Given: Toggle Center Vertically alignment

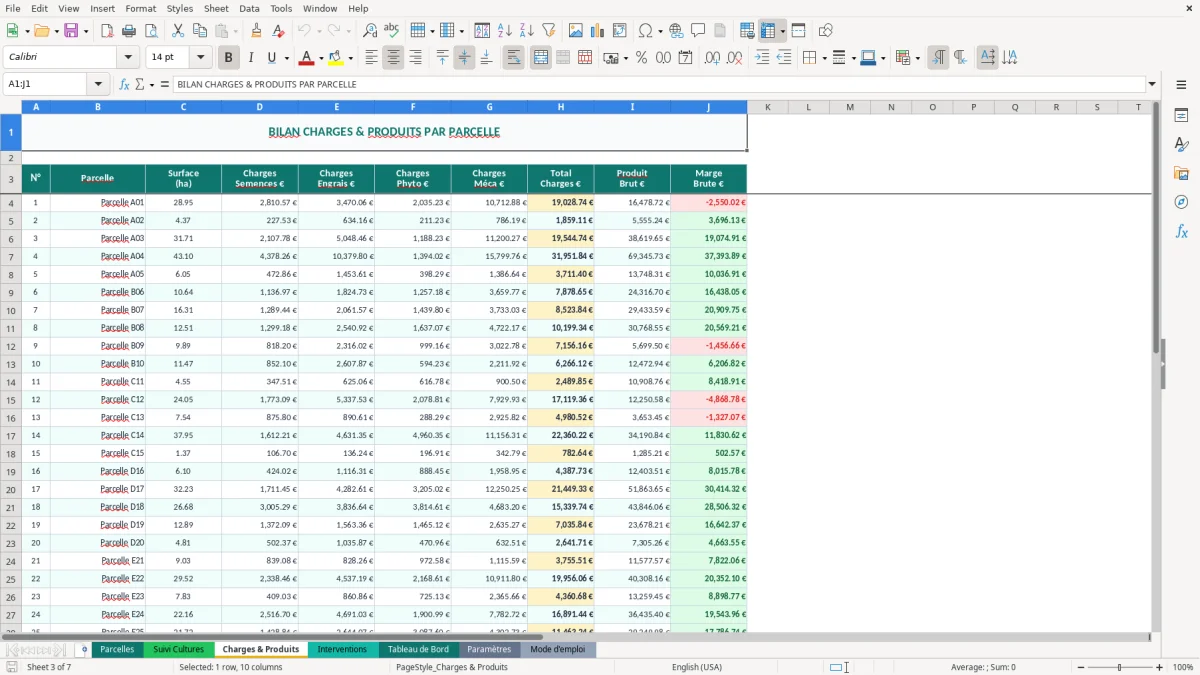Looking at the screenshot, I should pos(464,58).
